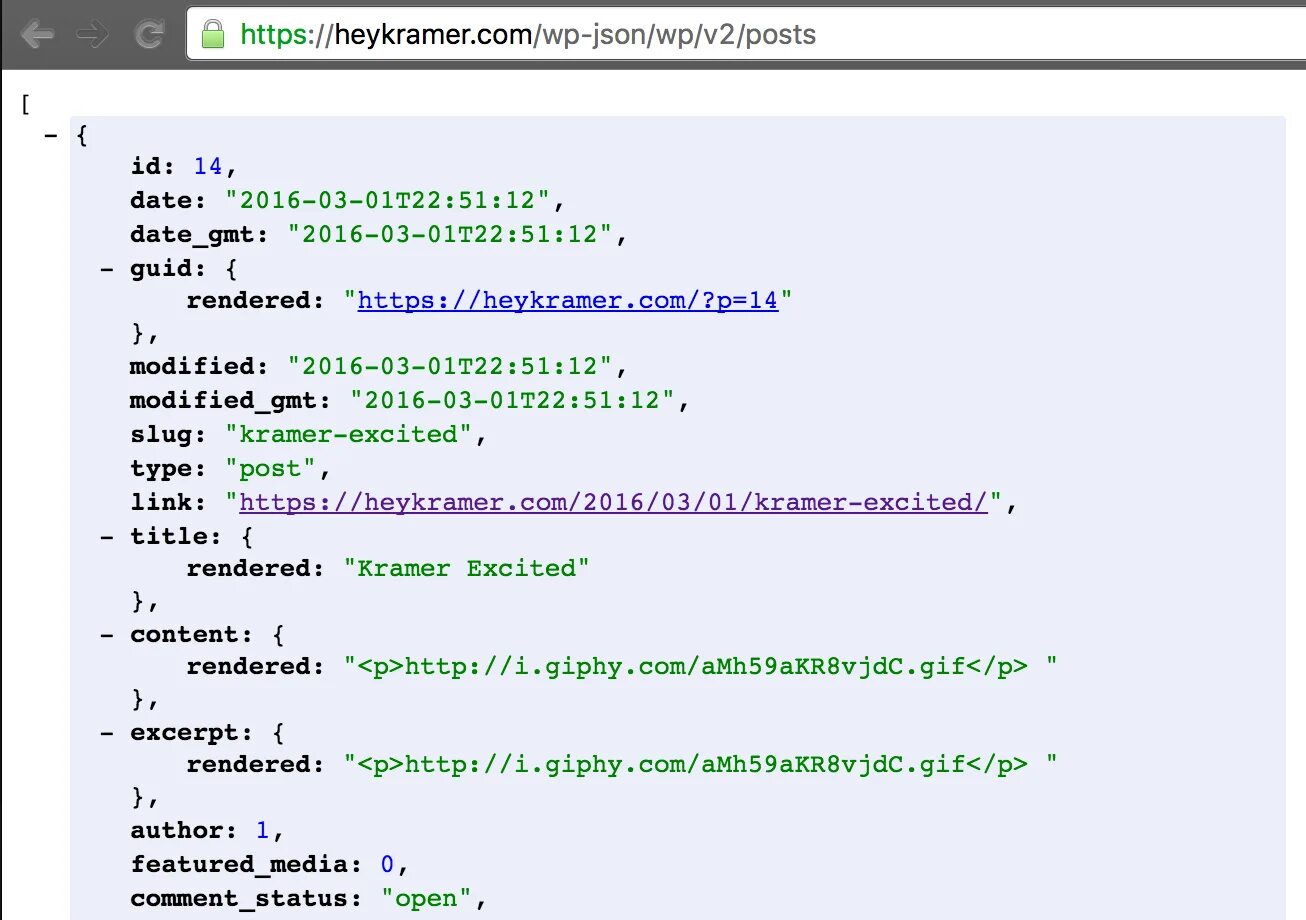This screenshot has height=920, width=1306.
Task: Collapse the content object
Action: click(107, 634)
